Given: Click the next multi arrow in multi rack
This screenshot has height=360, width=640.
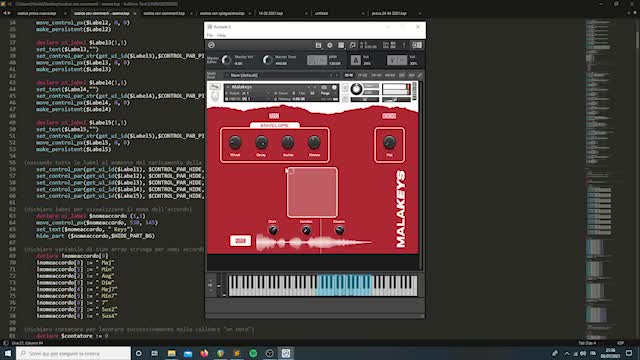Looking at the screenshot, I should click(337, 75).
